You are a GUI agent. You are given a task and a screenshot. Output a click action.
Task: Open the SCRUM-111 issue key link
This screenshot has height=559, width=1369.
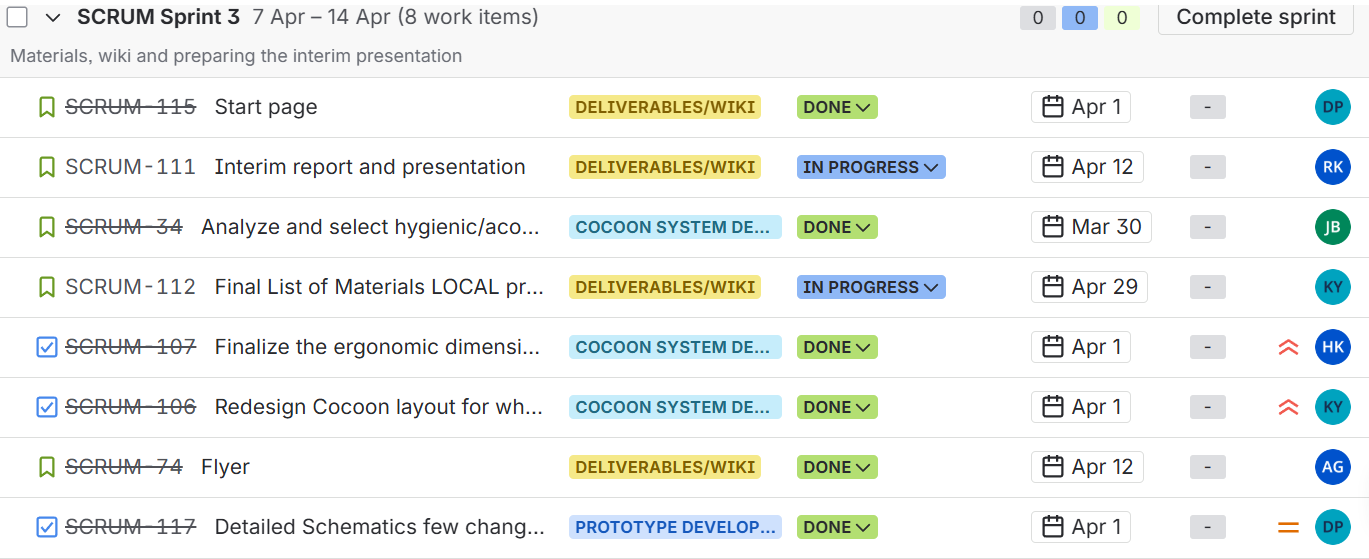130,167
